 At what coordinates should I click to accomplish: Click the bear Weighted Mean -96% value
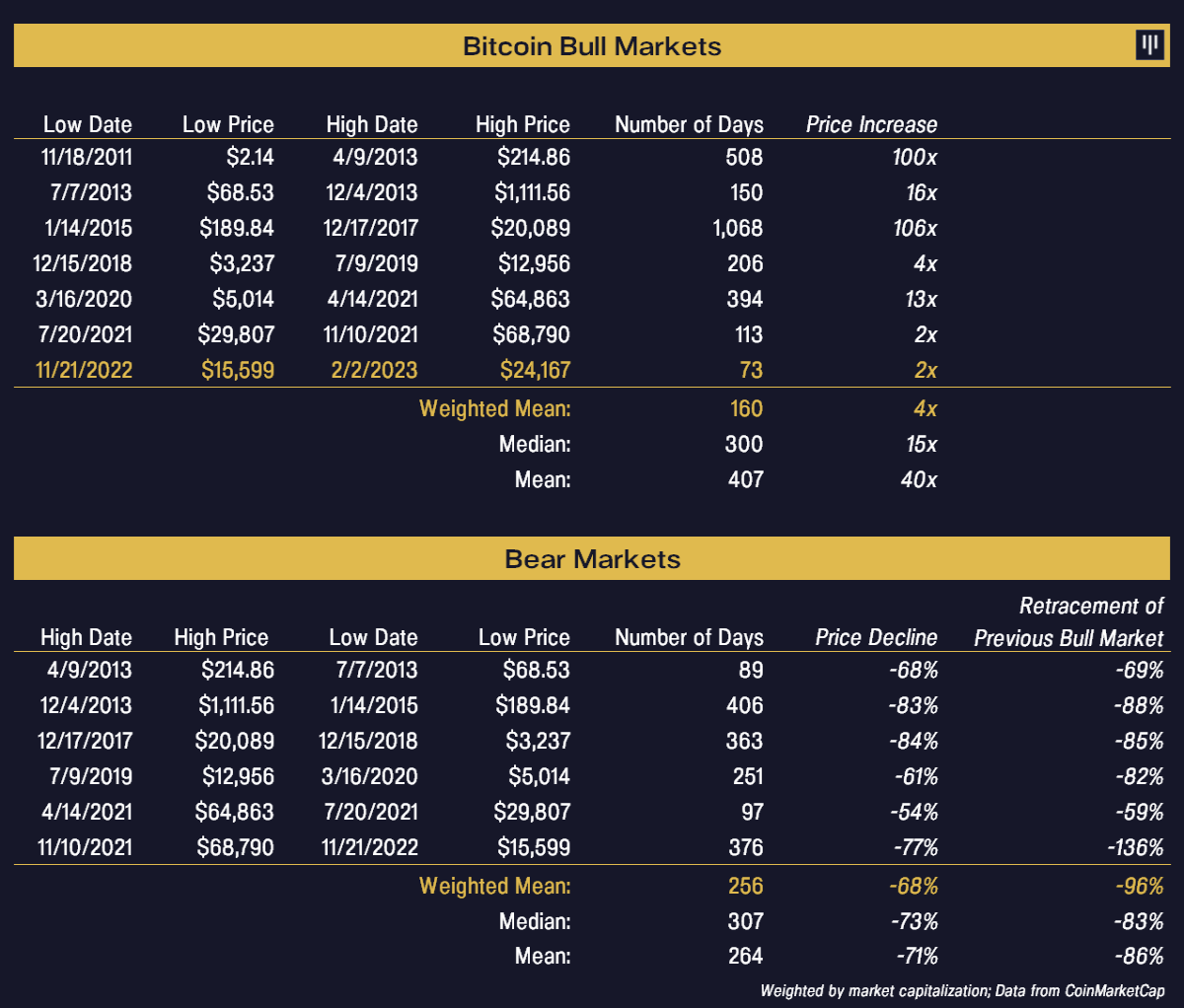click(x=1141, y=886)
